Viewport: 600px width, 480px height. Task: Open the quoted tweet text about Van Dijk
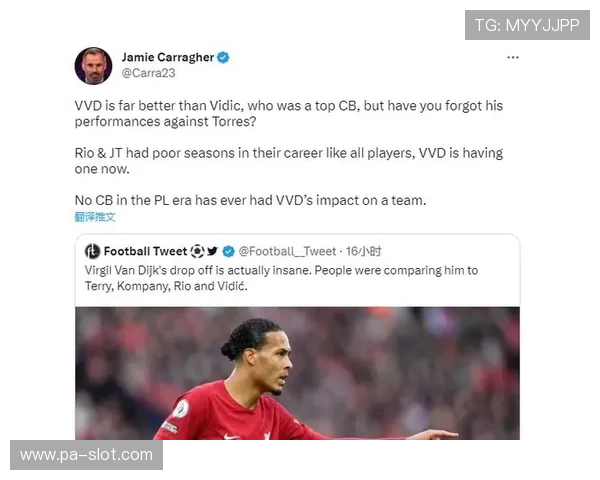pyautogui.click(x=281, y=278)
